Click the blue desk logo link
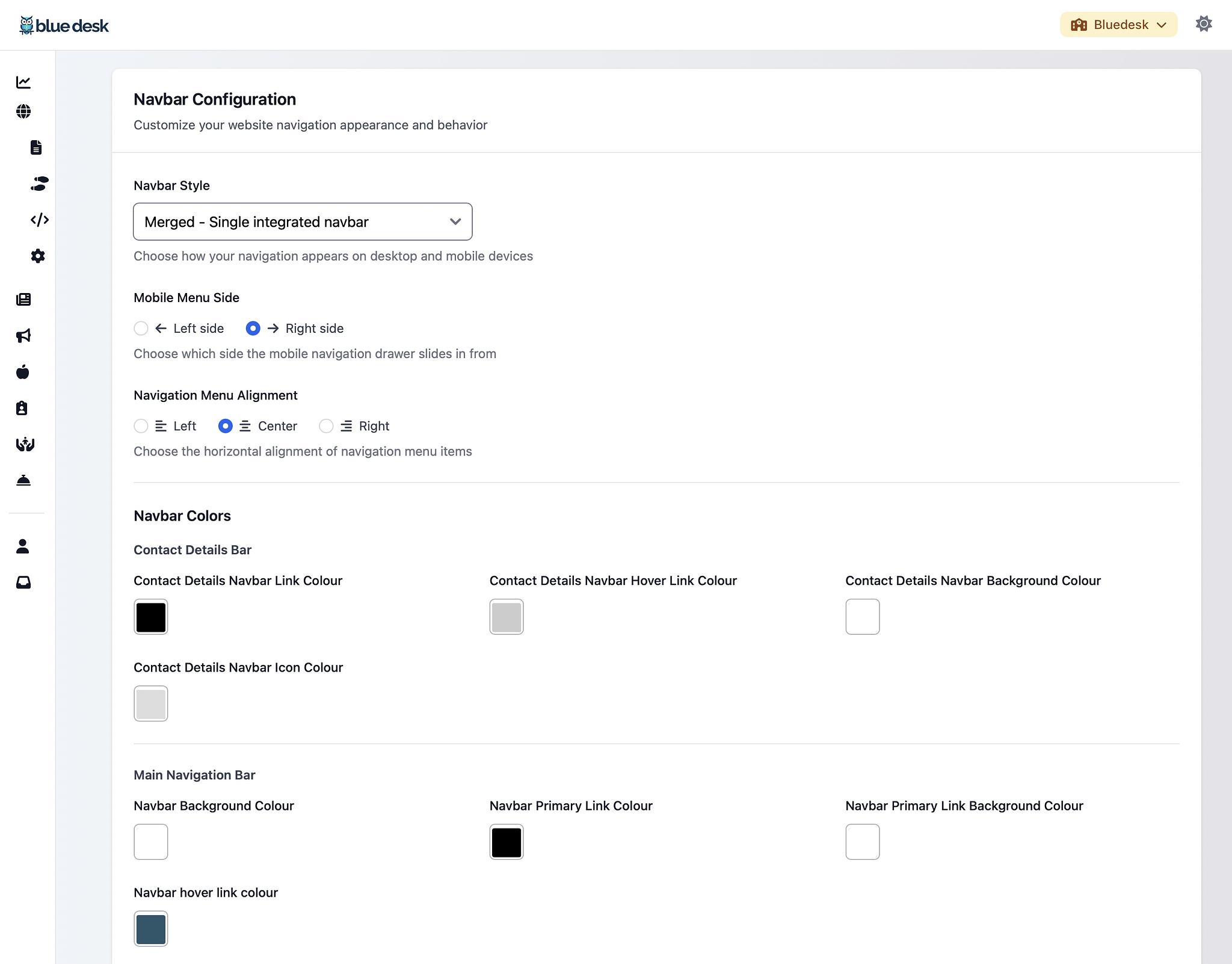This screenshot has width=1232, height=964. (64, 25)
